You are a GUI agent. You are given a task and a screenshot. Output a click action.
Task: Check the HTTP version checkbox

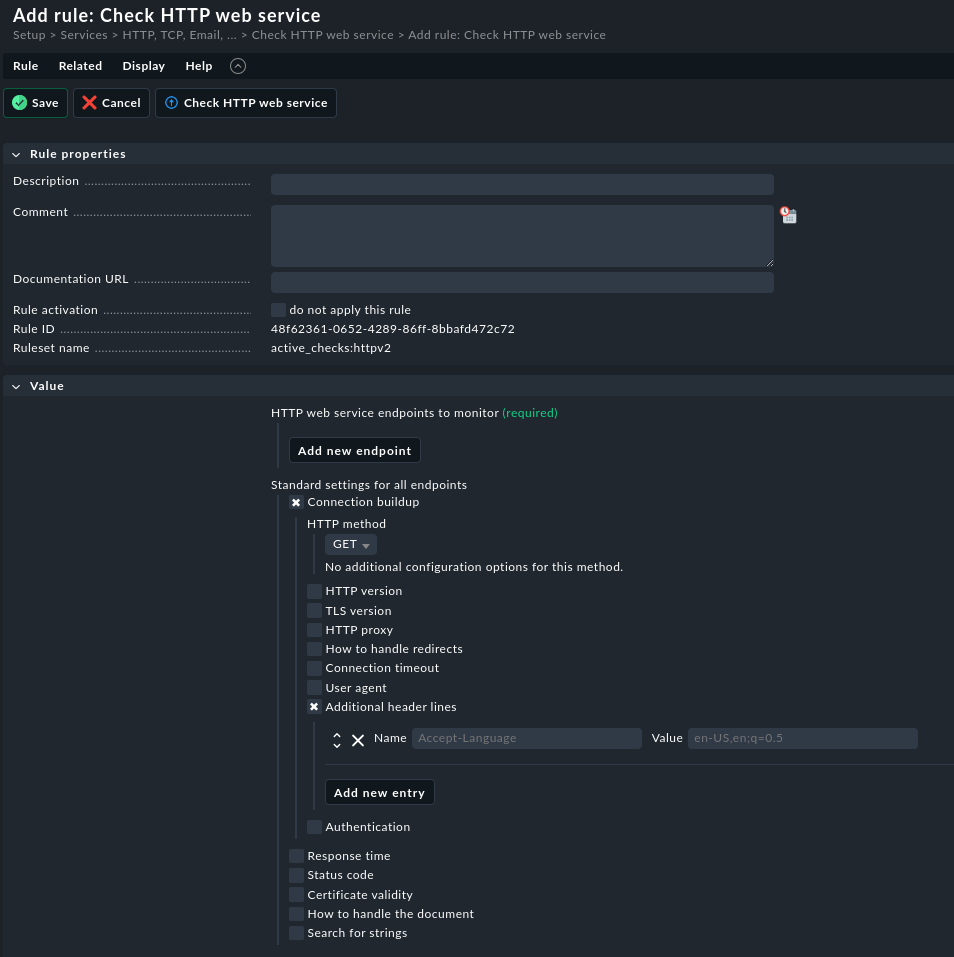(x=314, y=591)
